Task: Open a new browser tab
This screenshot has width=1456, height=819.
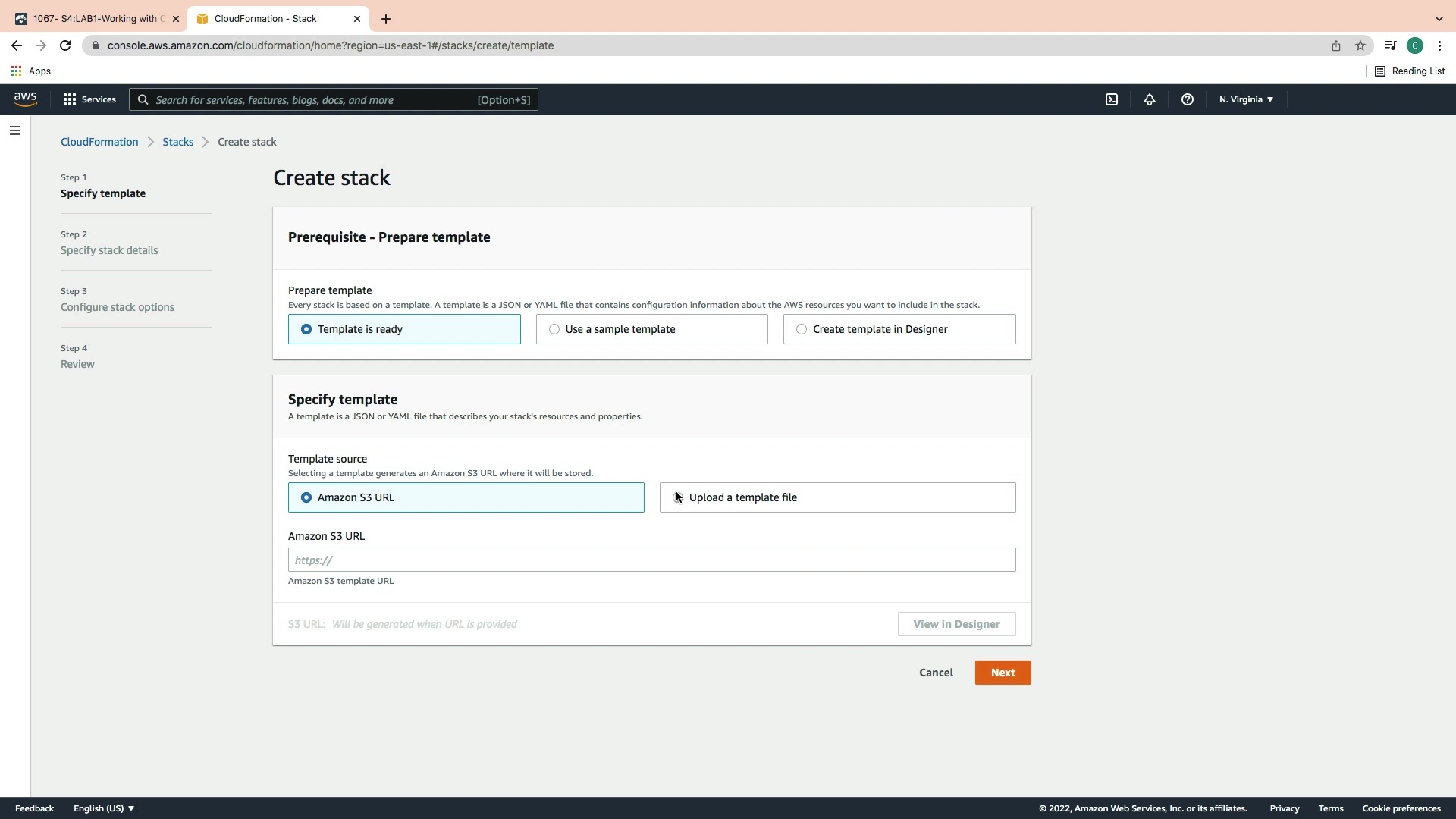Action: 386,18
